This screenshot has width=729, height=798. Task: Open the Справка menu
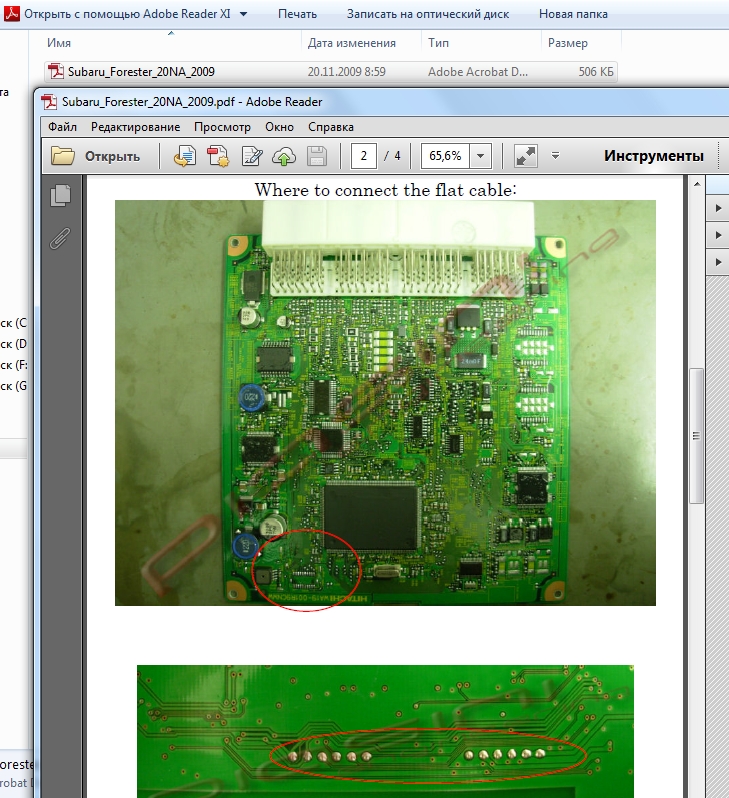tap(331, 127)
